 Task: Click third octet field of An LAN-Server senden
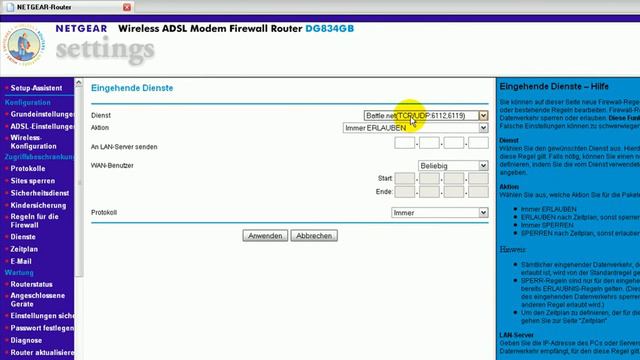pos(453,143)
